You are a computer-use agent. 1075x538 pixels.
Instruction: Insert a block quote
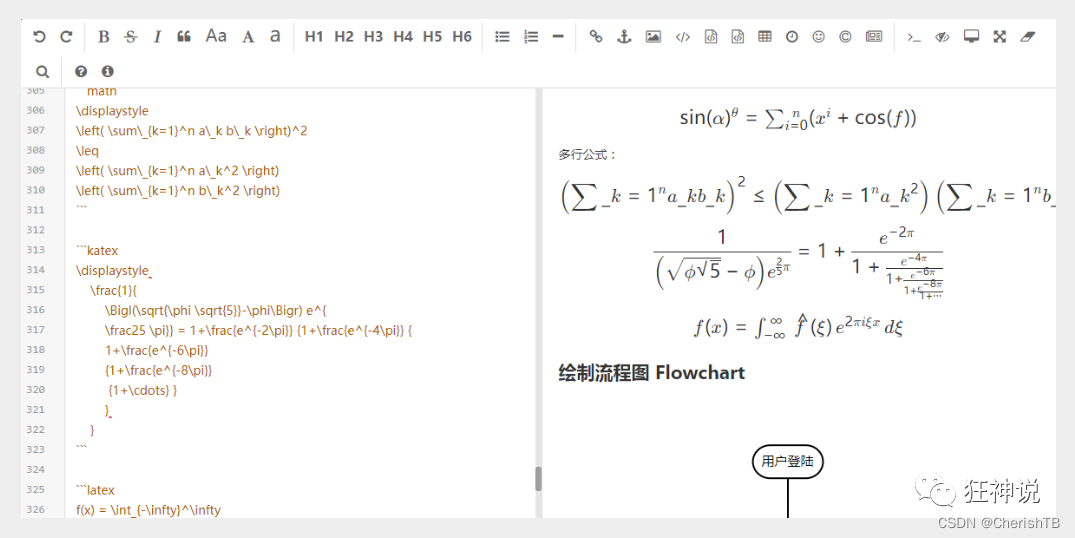(184, 37)
